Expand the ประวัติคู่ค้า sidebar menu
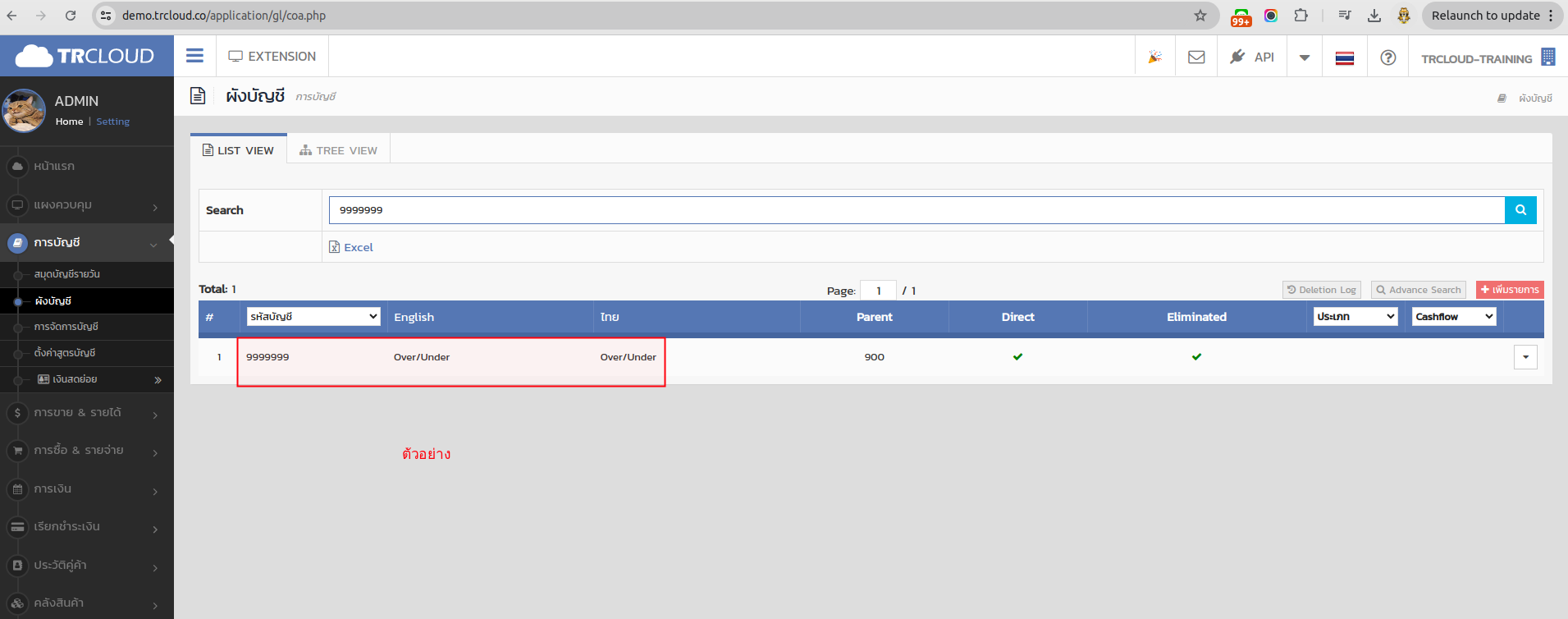 87,566
